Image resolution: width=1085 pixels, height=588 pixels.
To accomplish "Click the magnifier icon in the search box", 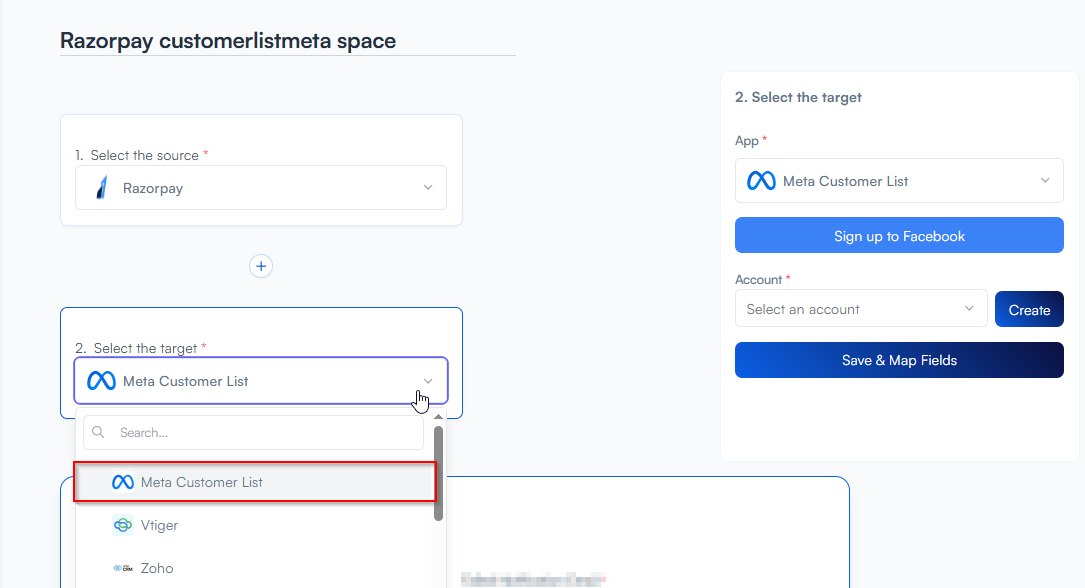I will 98,433.
